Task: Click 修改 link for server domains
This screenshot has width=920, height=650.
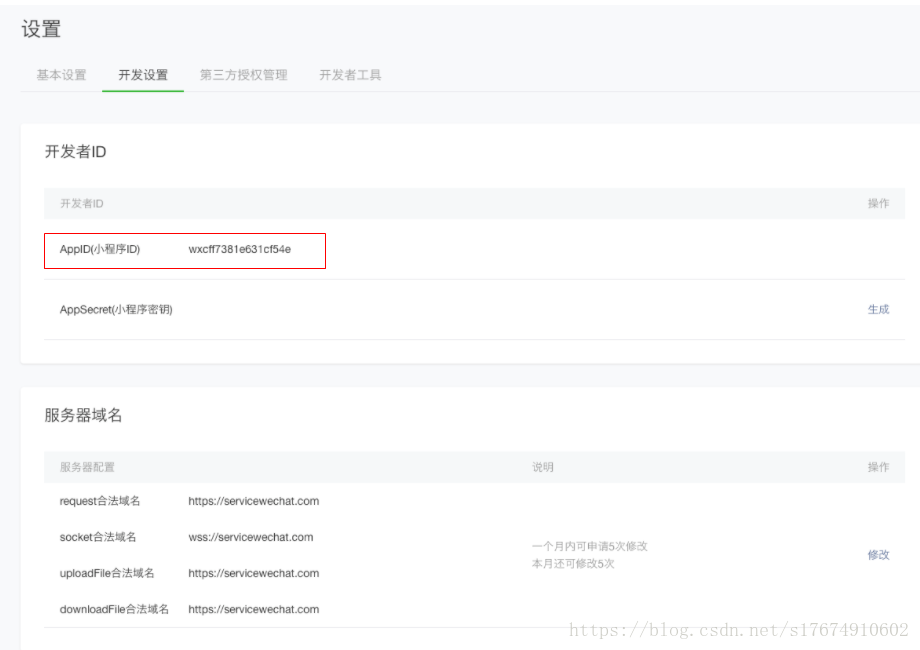Action: coord(878,554)
